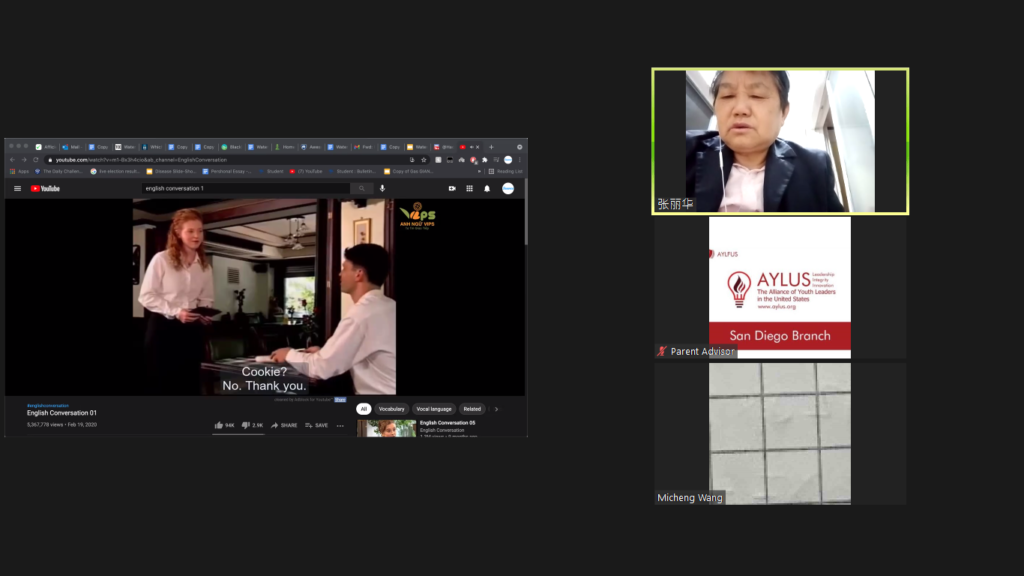
Task: Click the 'English Conversation 01' video title
Action: point(61,413)
